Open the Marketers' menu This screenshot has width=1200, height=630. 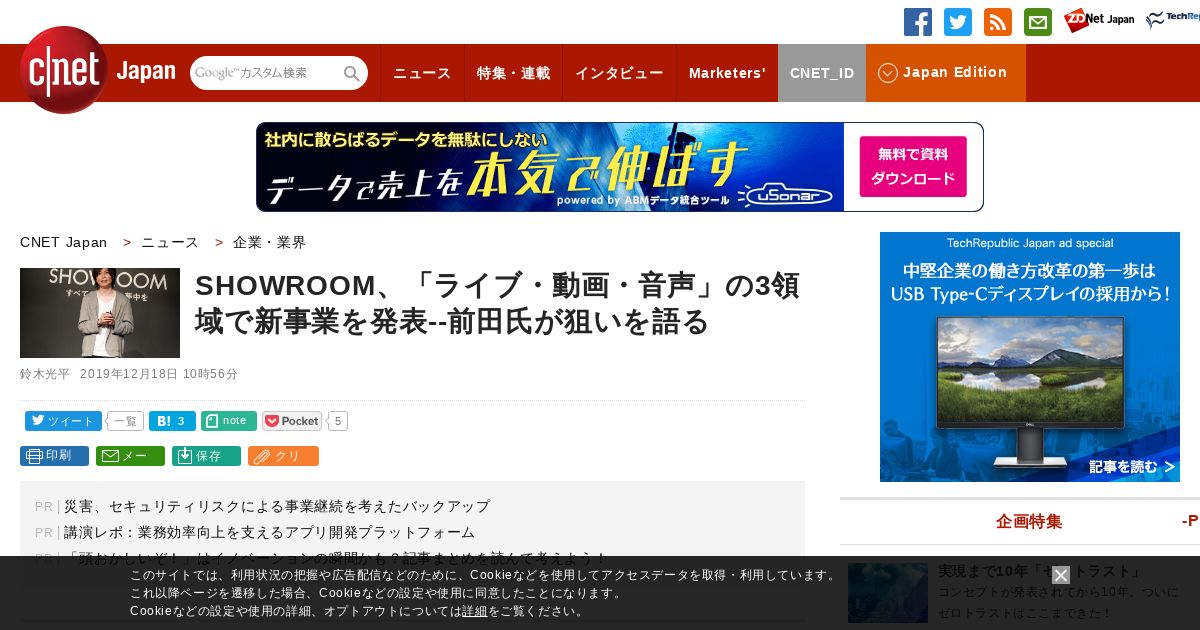click(x=727, y=73)
